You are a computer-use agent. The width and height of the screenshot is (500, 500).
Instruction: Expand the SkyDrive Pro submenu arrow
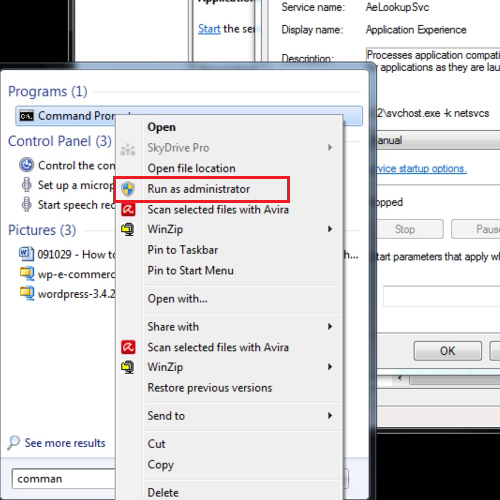tap(330, 147)
